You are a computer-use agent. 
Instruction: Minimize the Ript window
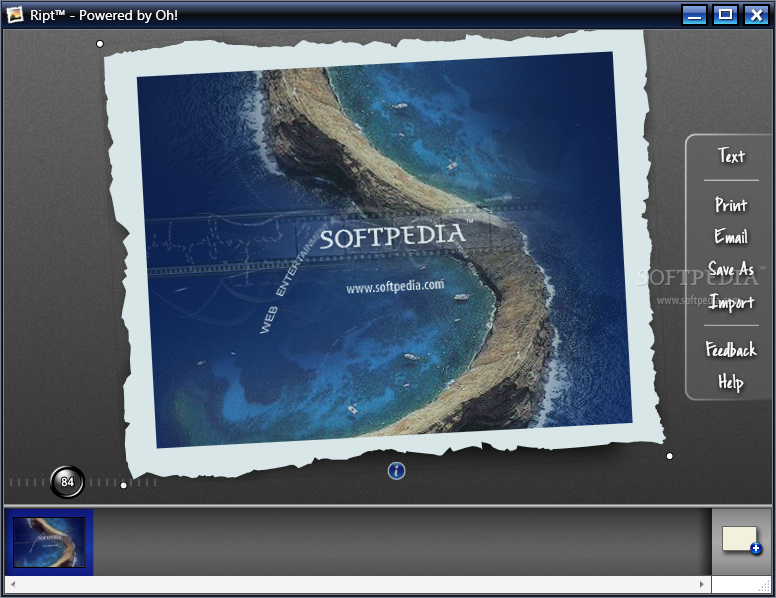click(x=694, y=15)
